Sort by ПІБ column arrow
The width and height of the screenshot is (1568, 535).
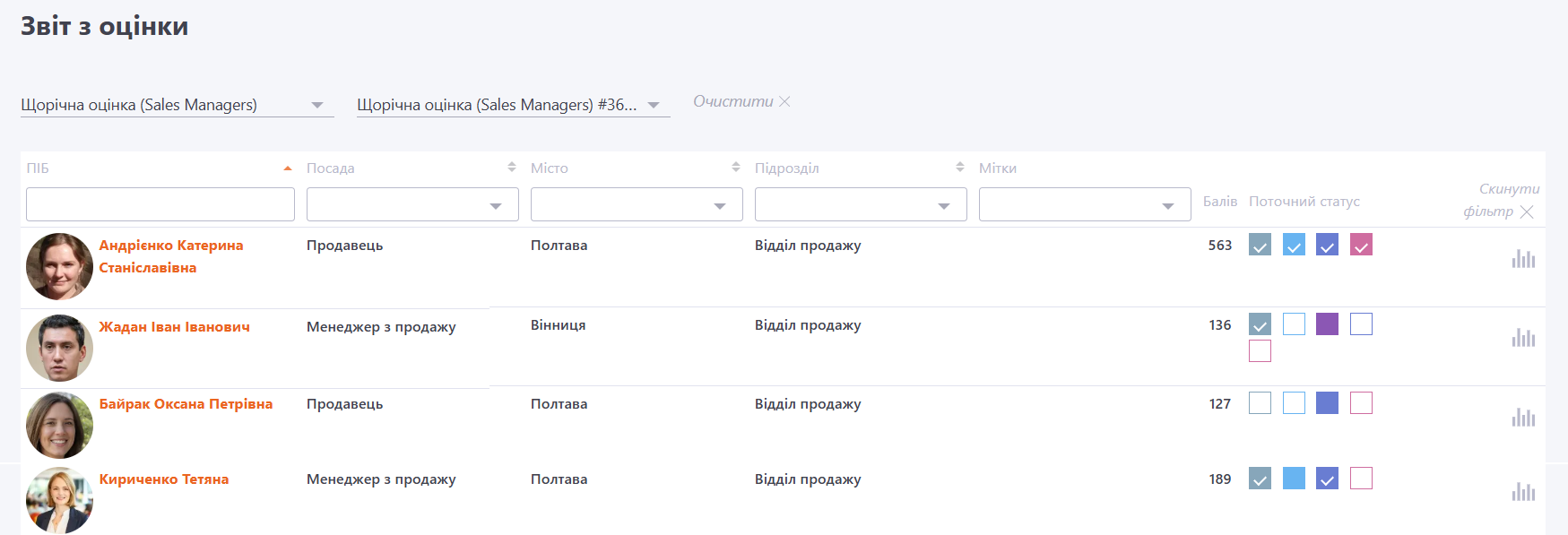[x=288, y=168]
